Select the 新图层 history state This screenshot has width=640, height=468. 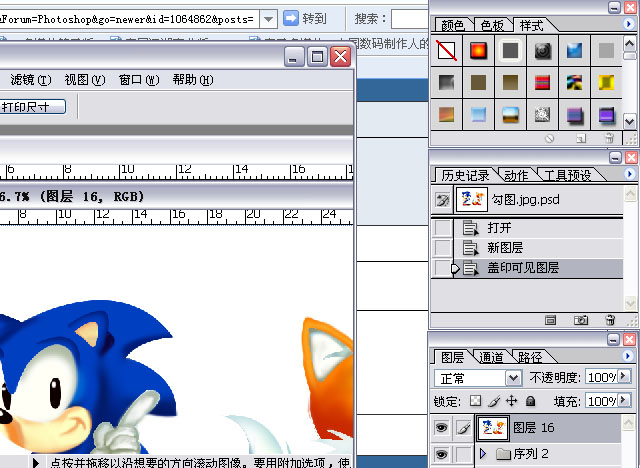538,248
